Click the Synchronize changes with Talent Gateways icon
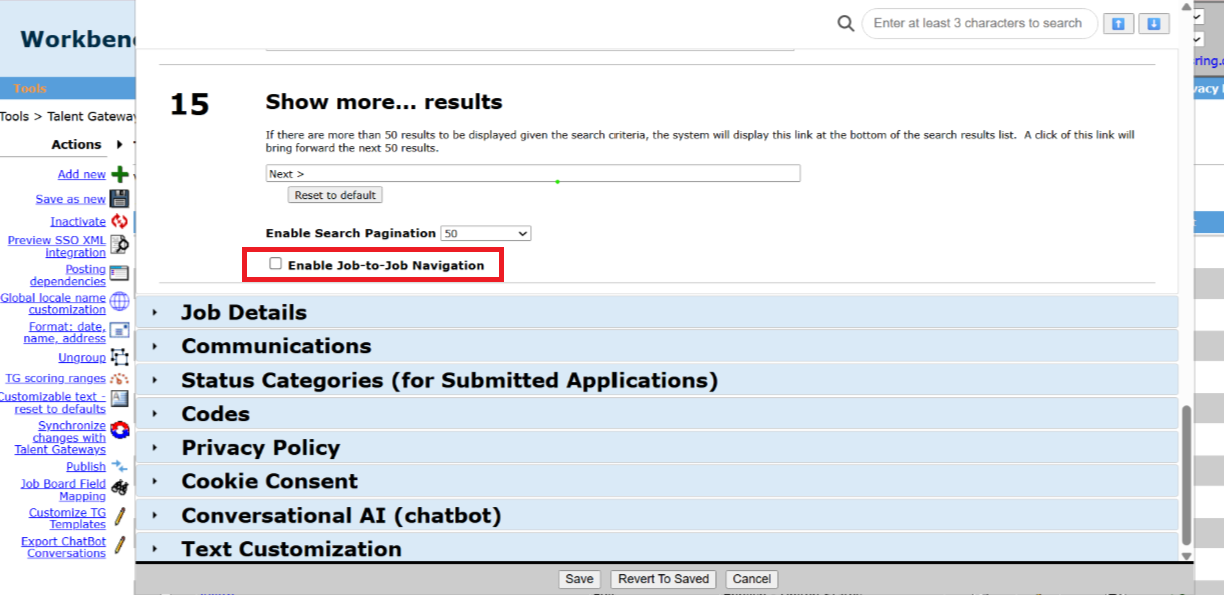This screenshot has height=595, width=1224. (120, 431)
